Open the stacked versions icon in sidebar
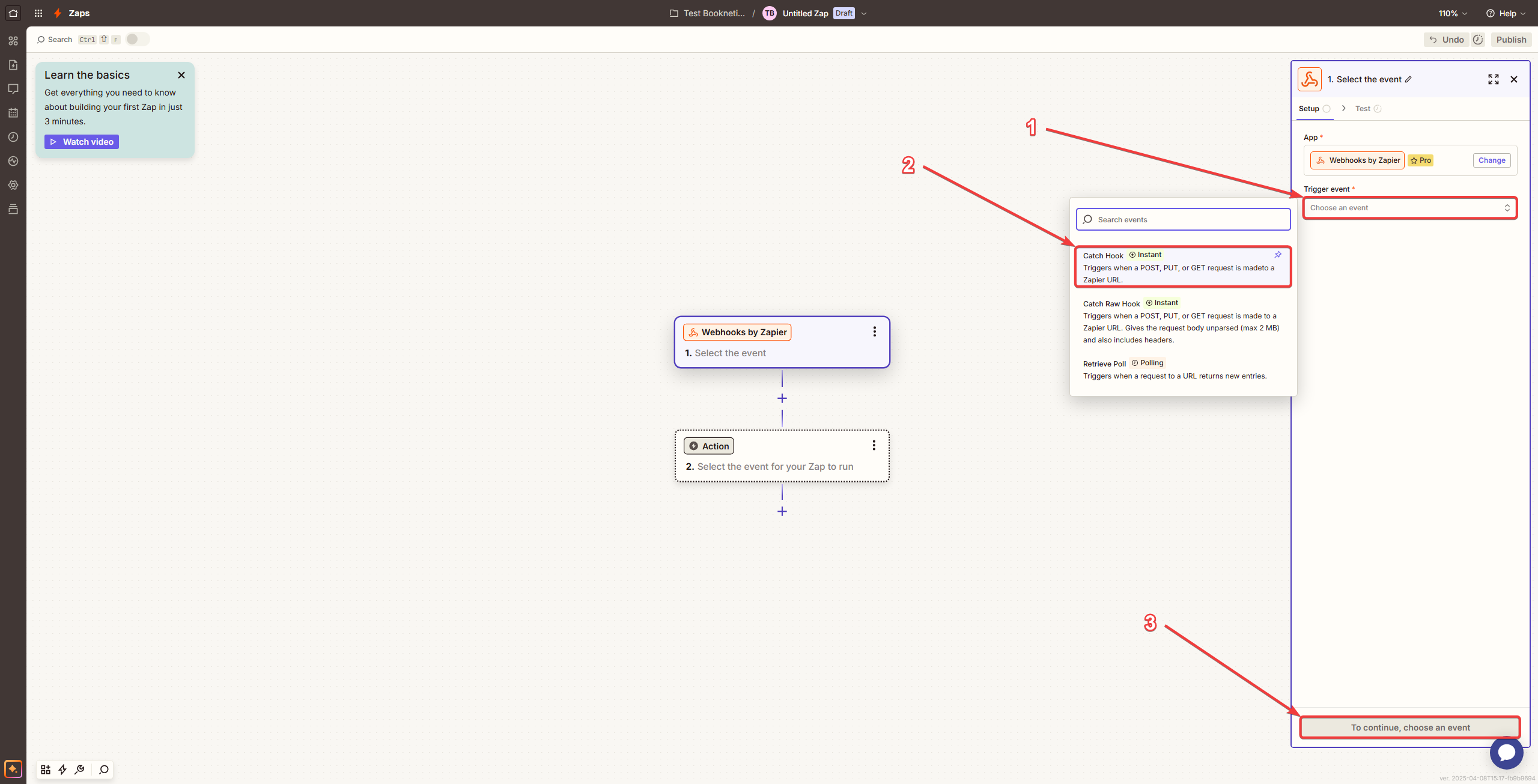 point(13,209)
